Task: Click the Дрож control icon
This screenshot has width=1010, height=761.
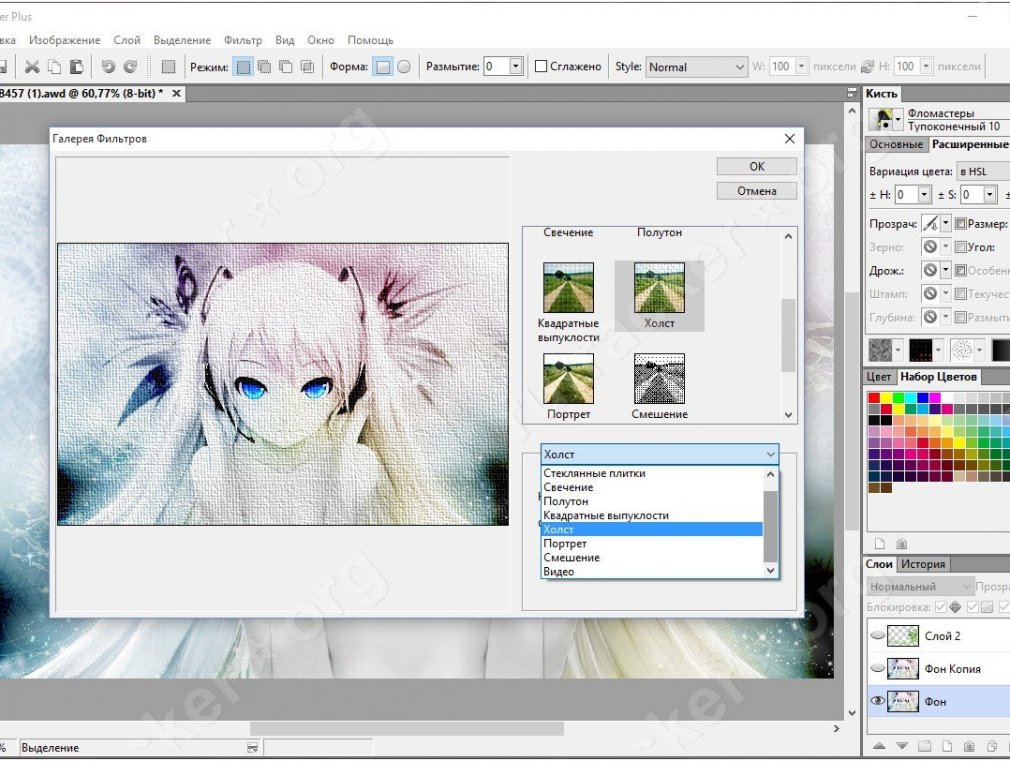Action: click(x=930, y=271)
